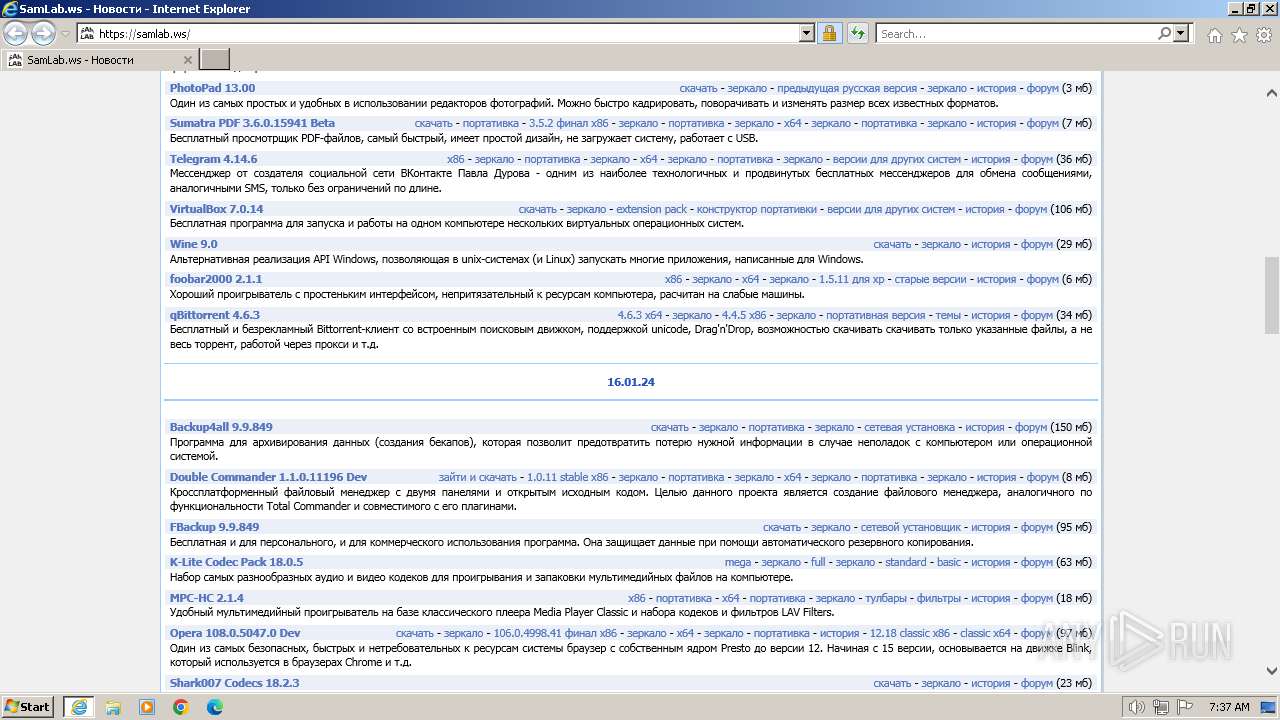
Task: Start search with the magnifier icon
Action: pyautogui.click(x=1164, y=33)
